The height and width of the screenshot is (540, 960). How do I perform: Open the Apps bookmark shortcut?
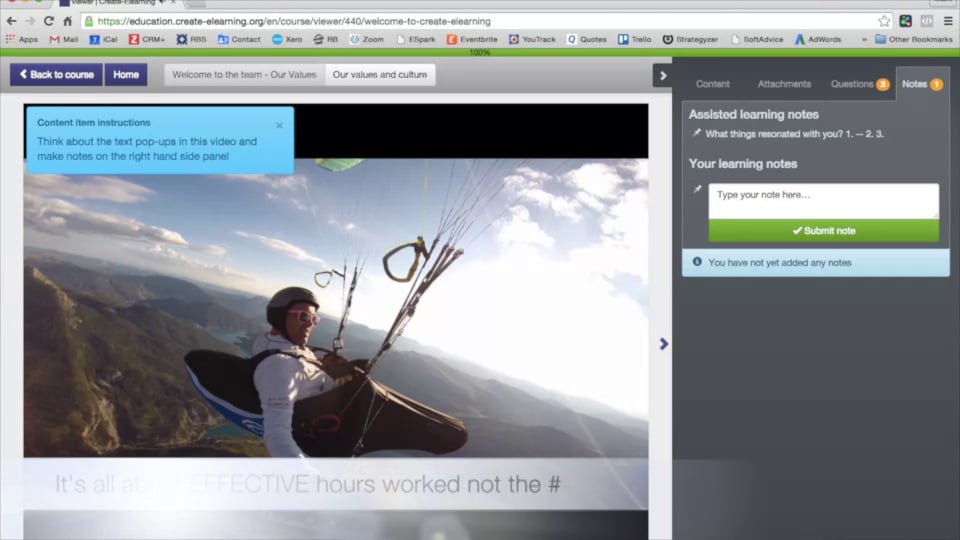21,39
